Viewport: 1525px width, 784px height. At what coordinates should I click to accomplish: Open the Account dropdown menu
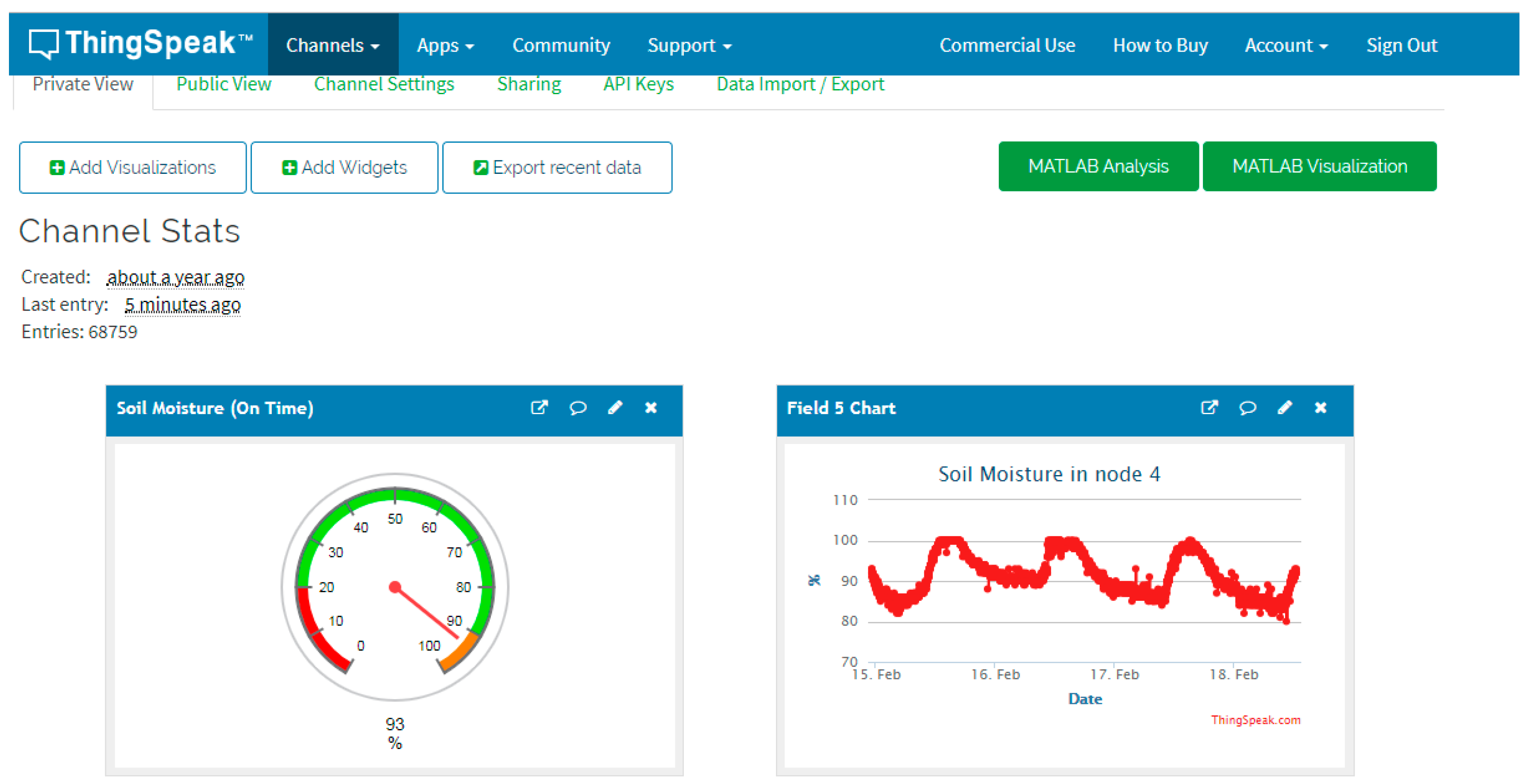(x=1286, y=45)
